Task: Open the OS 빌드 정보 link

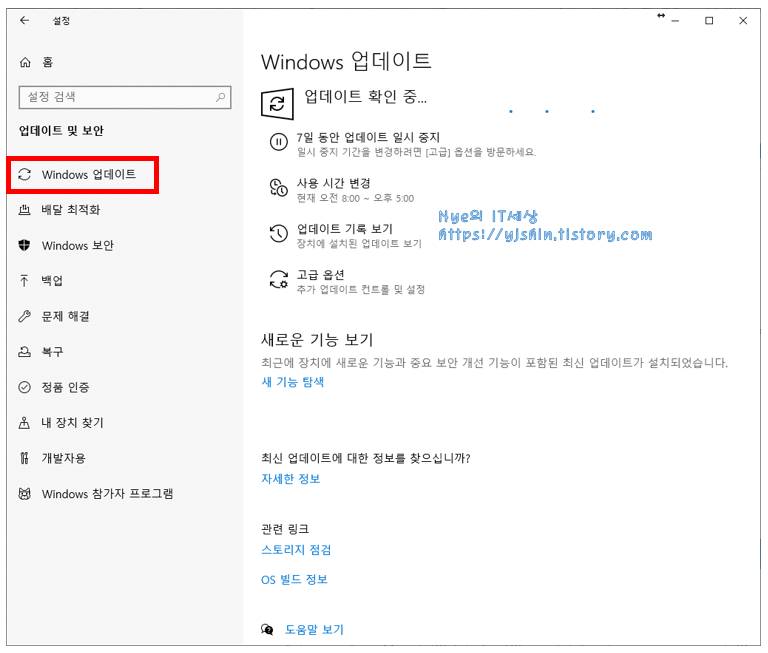Action: [294, 580]
